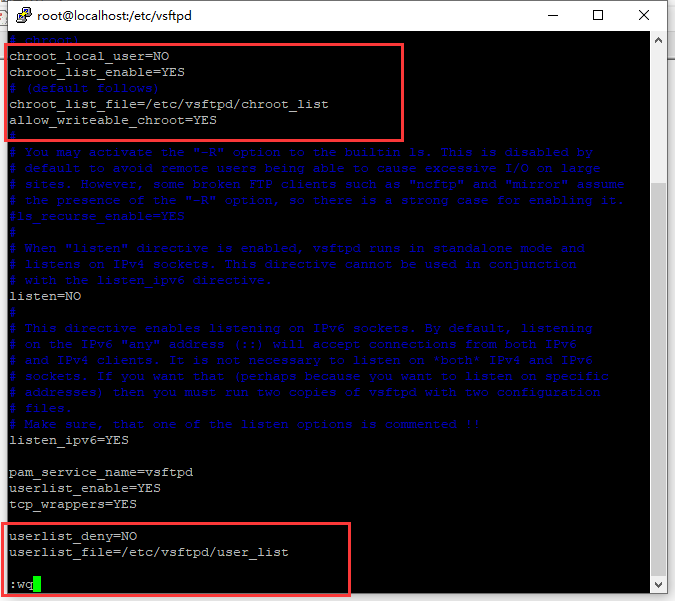Click the userlist_file=/etc/vsftpd/user_list line

(149, 552)
